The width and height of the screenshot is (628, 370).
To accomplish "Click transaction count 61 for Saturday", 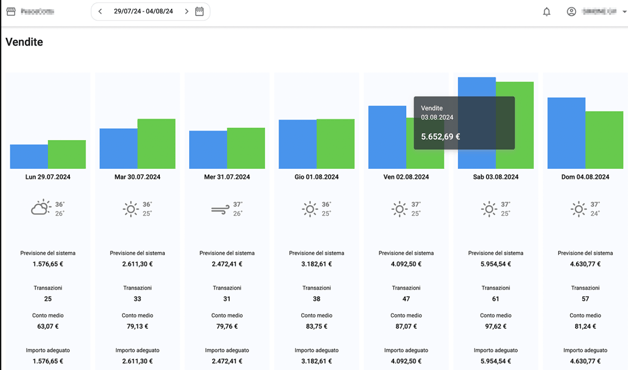I will (x=496, y=299).
